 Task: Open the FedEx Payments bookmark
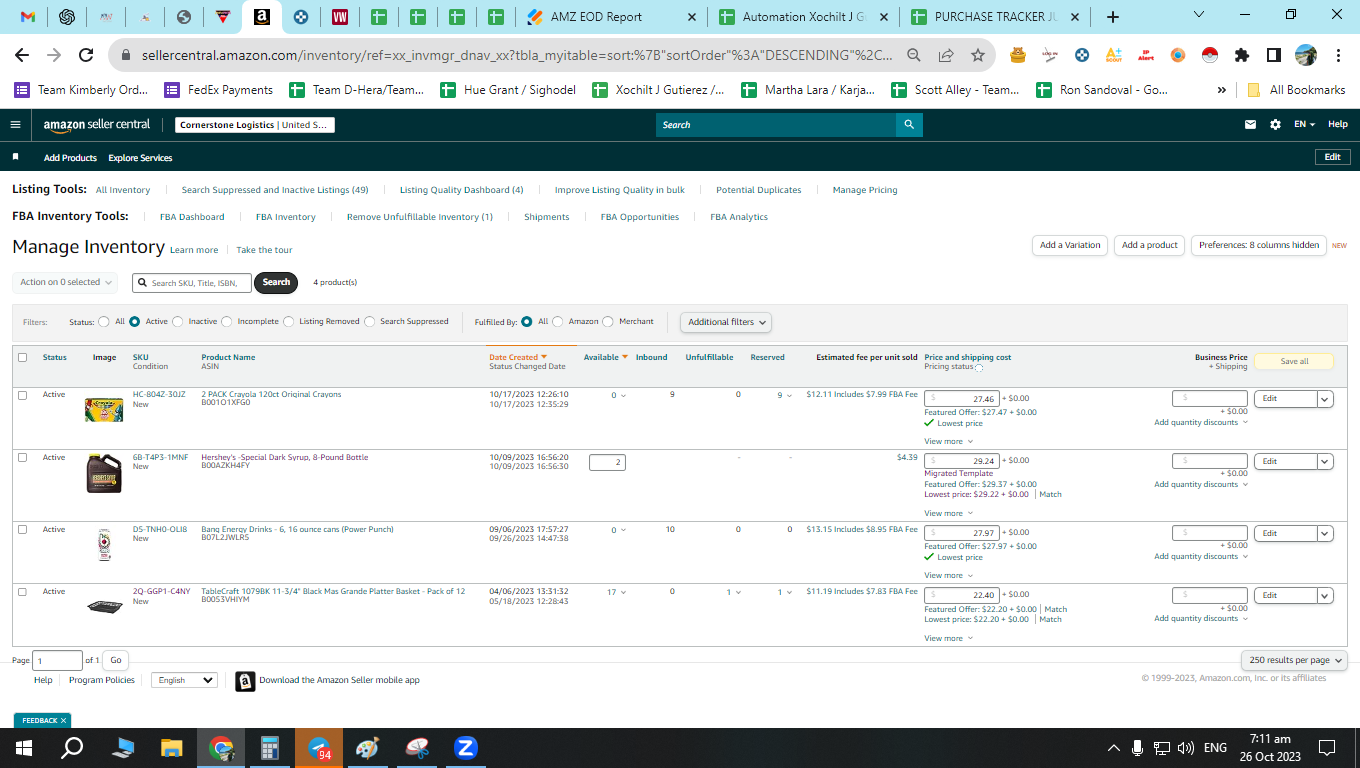[219, 90]
